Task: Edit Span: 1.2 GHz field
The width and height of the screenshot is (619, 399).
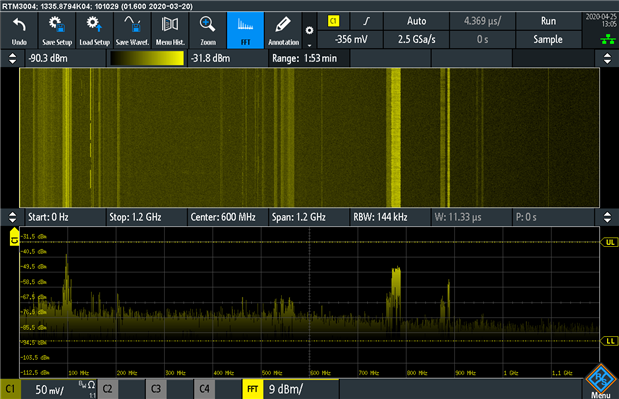Action: tap(309, 217)
